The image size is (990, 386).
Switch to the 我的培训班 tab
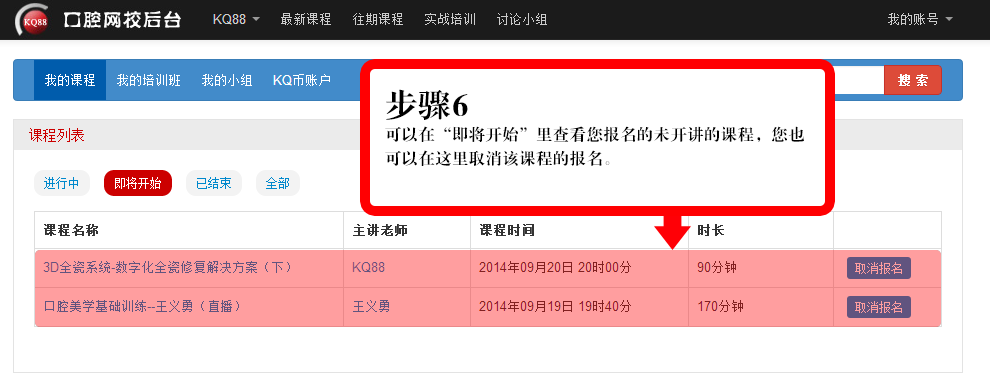coord(148,80)
